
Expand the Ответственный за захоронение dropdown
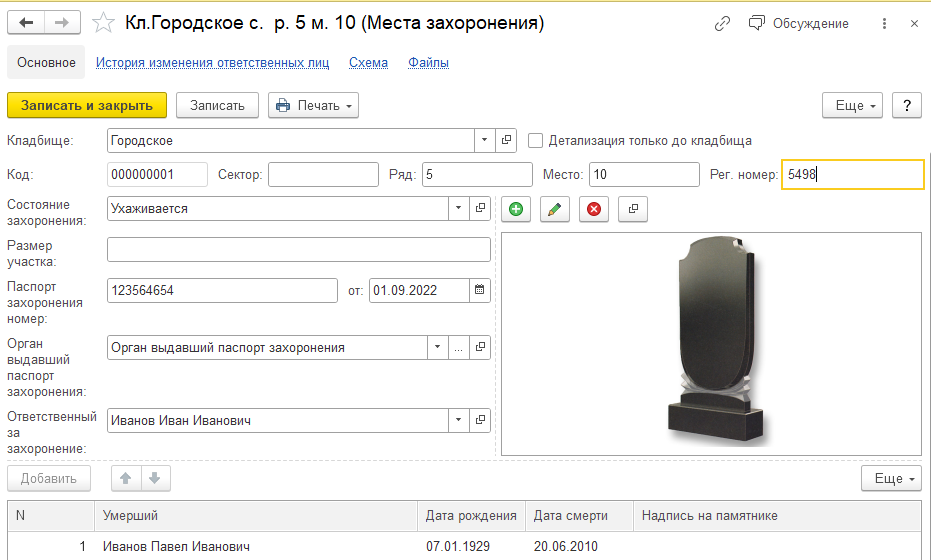click(458, 420)
